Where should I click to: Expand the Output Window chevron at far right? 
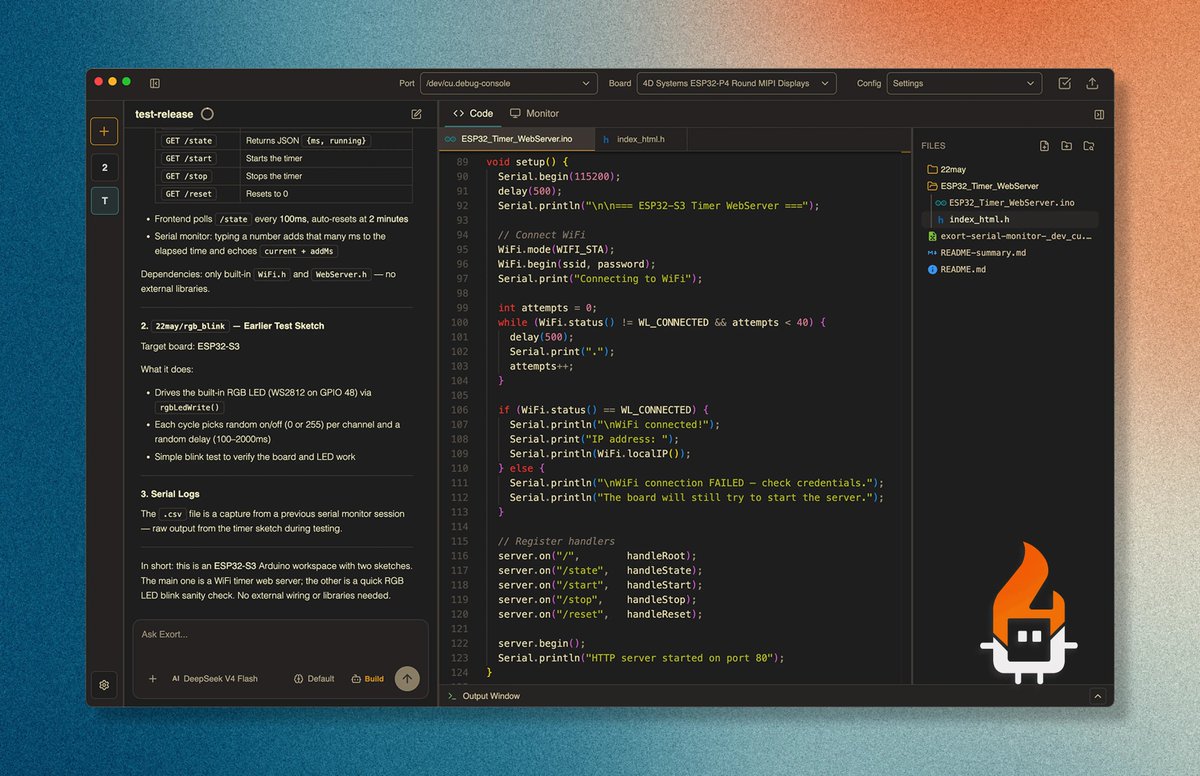1097,696
